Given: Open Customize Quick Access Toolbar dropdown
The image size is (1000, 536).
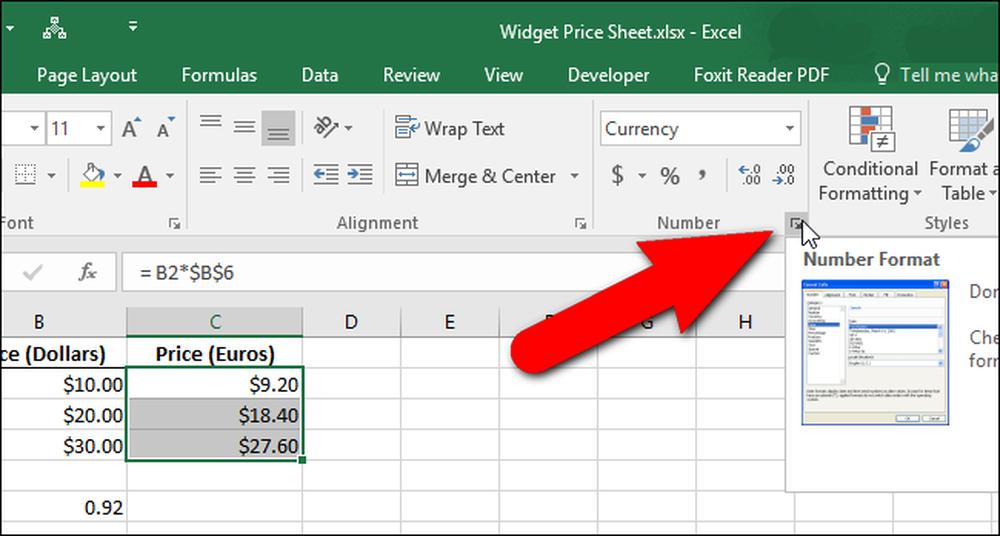Looking at the screenshot, I should [x=133, y=27].
